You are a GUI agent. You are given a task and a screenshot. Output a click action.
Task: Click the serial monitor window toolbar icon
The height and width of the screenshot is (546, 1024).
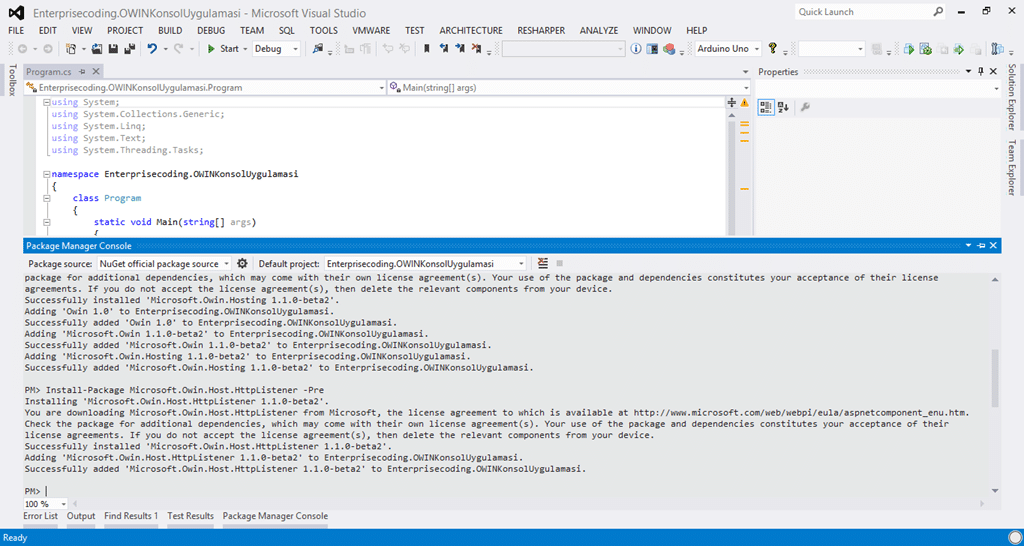tap(652, 49)
